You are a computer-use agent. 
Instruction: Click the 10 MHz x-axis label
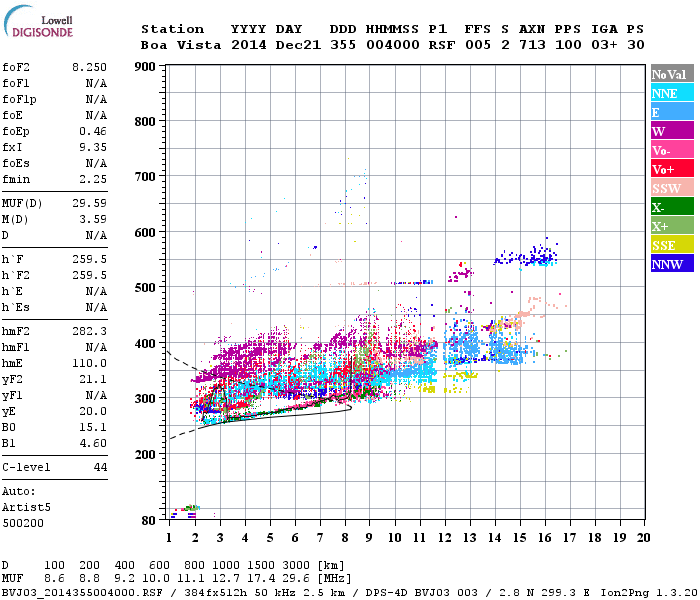(394, 538)
